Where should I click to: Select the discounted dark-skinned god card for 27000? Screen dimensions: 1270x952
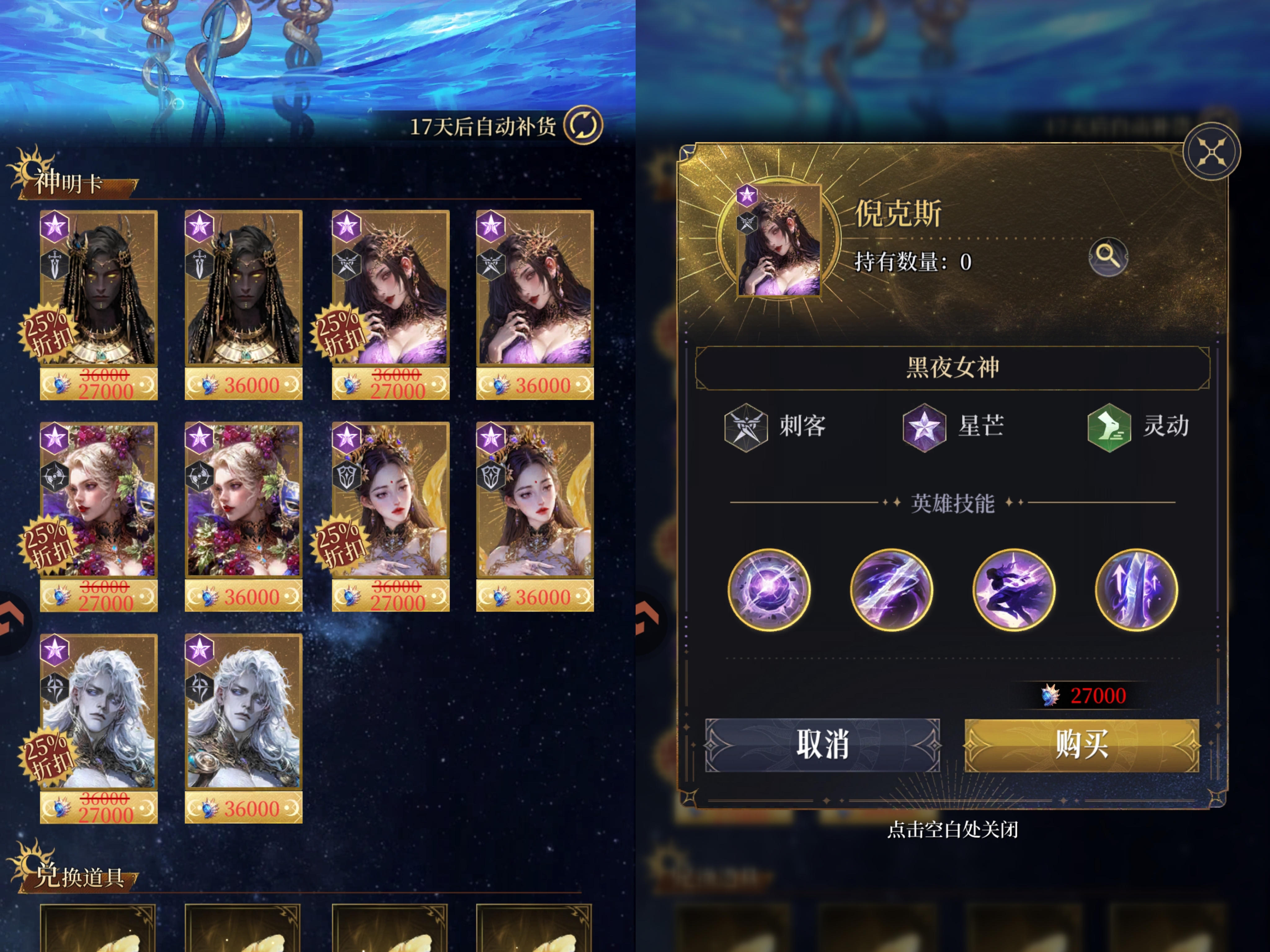[x=98, y=305]
